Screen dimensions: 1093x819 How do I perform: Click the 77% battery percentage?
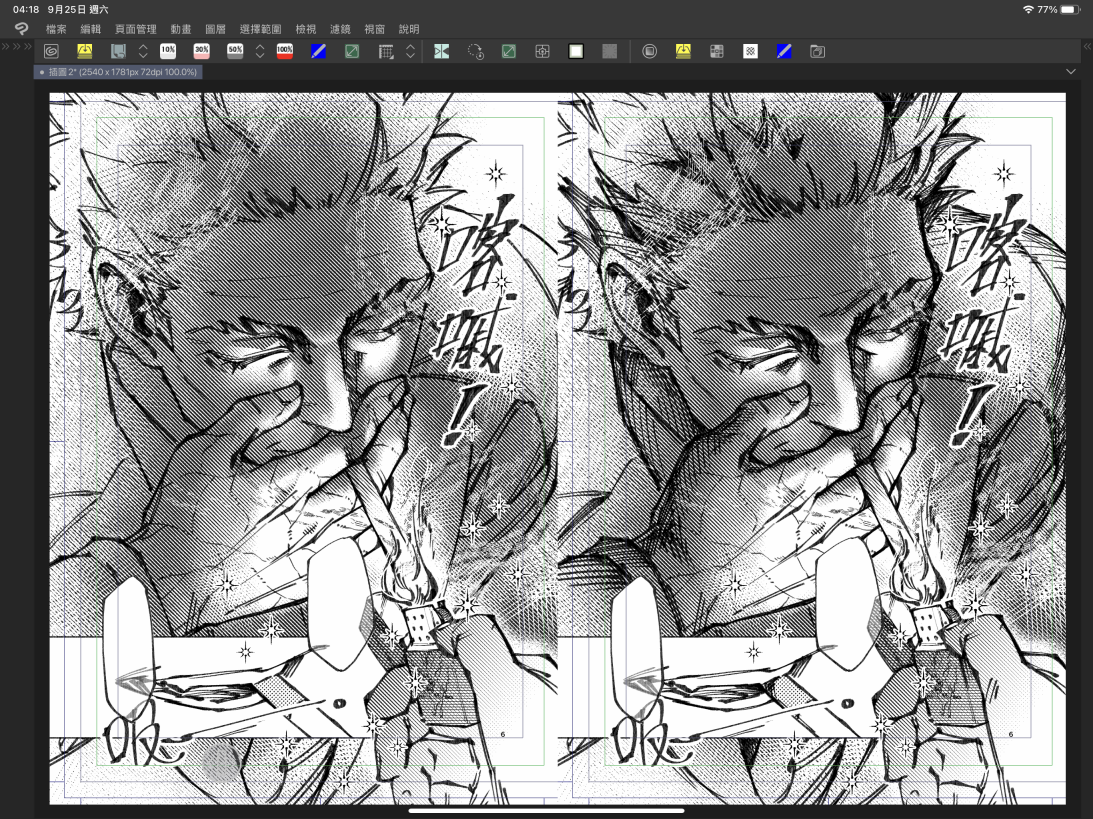1047,10
